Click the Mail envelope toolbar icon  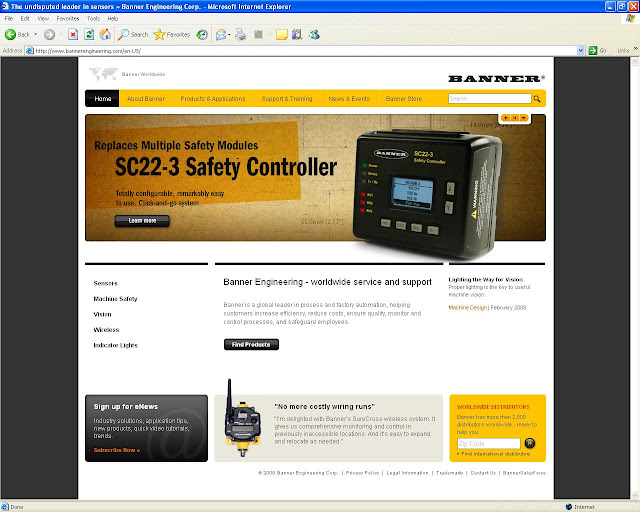pyautogui.click(x=221, y=35)
